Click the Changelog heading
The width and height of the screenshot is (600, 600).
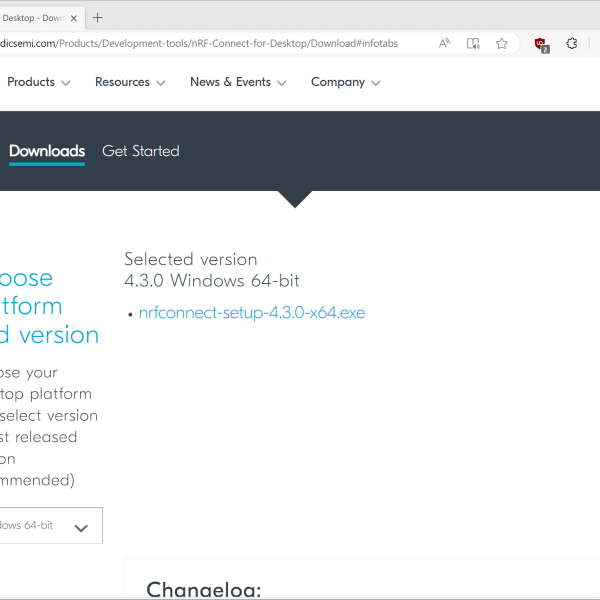[x=203, y=590]
